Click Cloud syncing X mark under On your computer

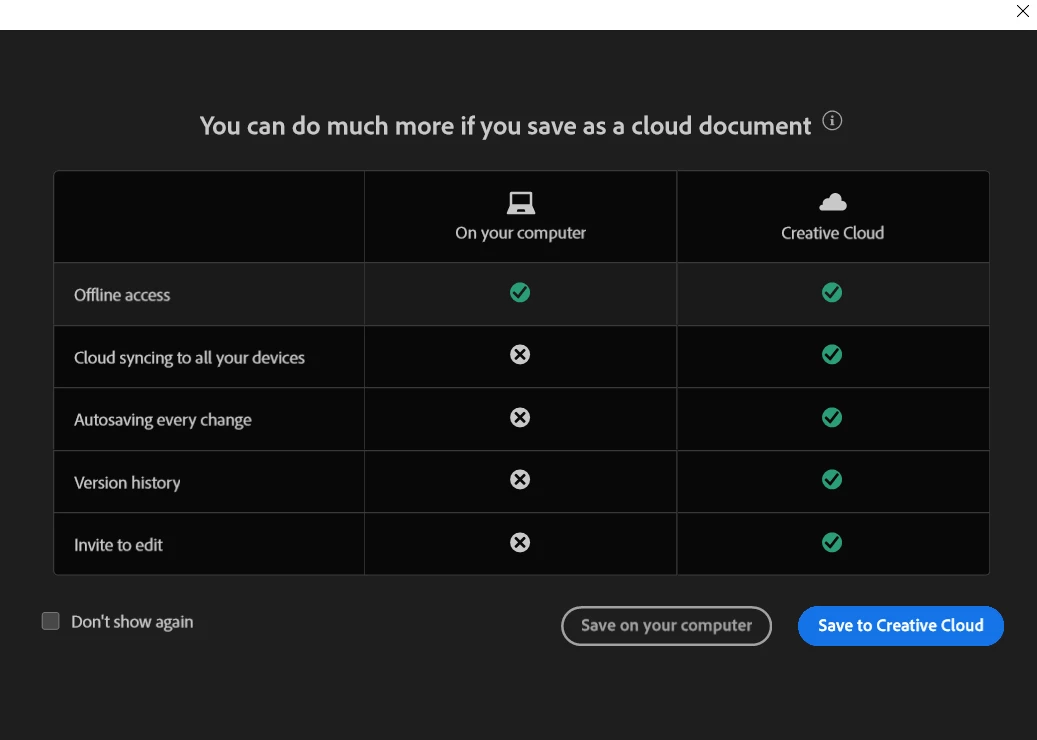520,355
